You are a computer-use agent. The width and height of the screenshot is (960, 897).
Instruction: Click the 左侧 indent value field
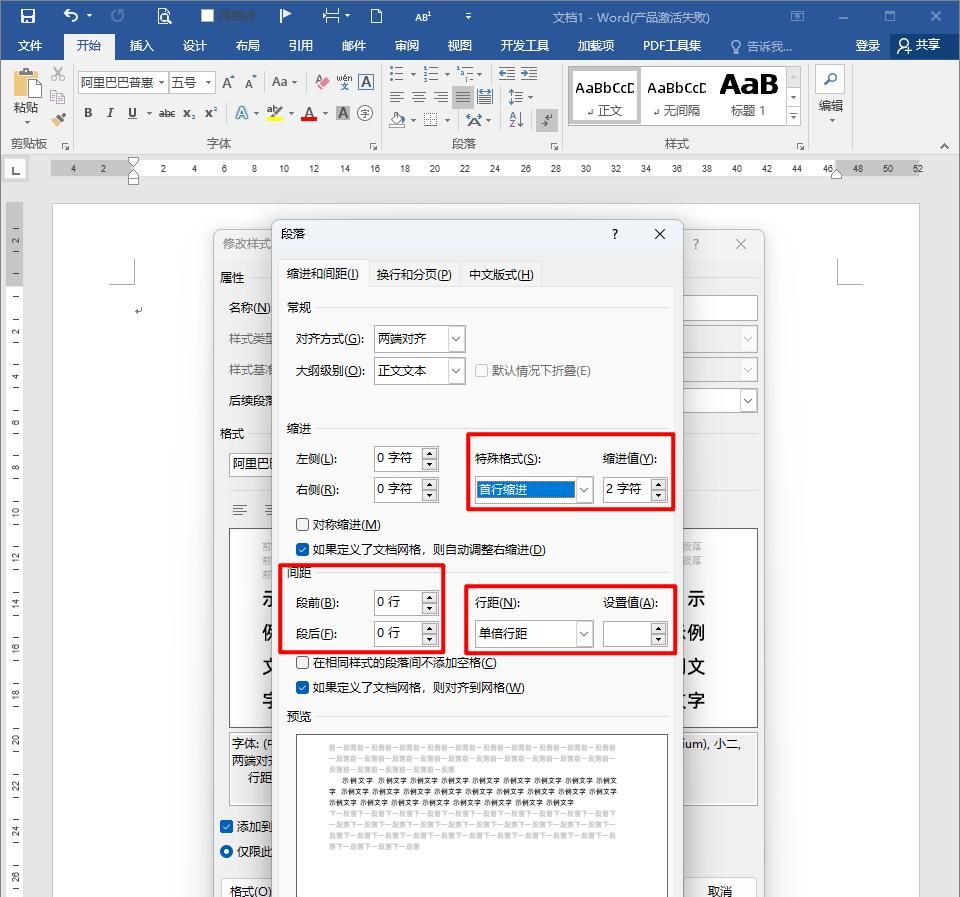click(x=397, y=459)
